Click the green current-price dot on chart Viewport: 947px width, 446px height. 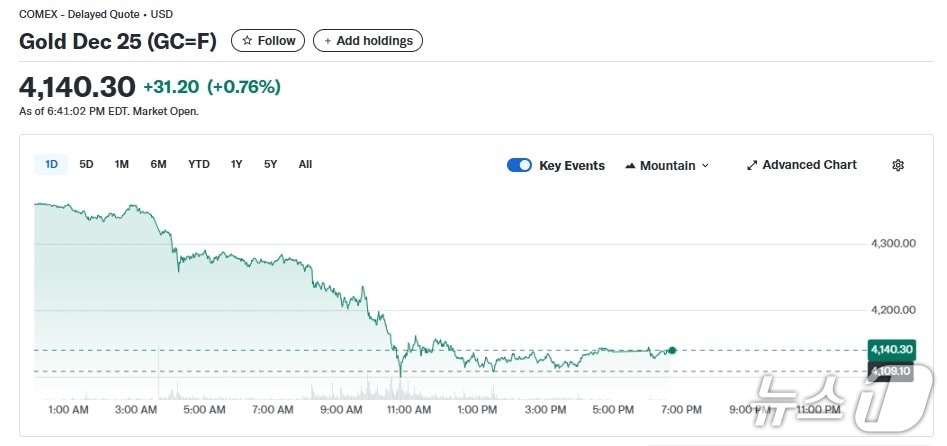click(x=672, y=350)
